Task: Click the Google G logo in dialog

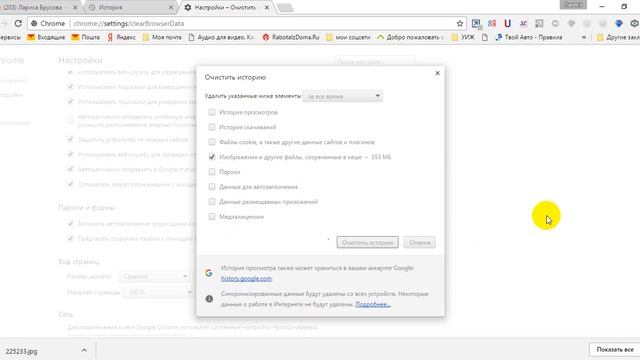Action: (209, 273)
